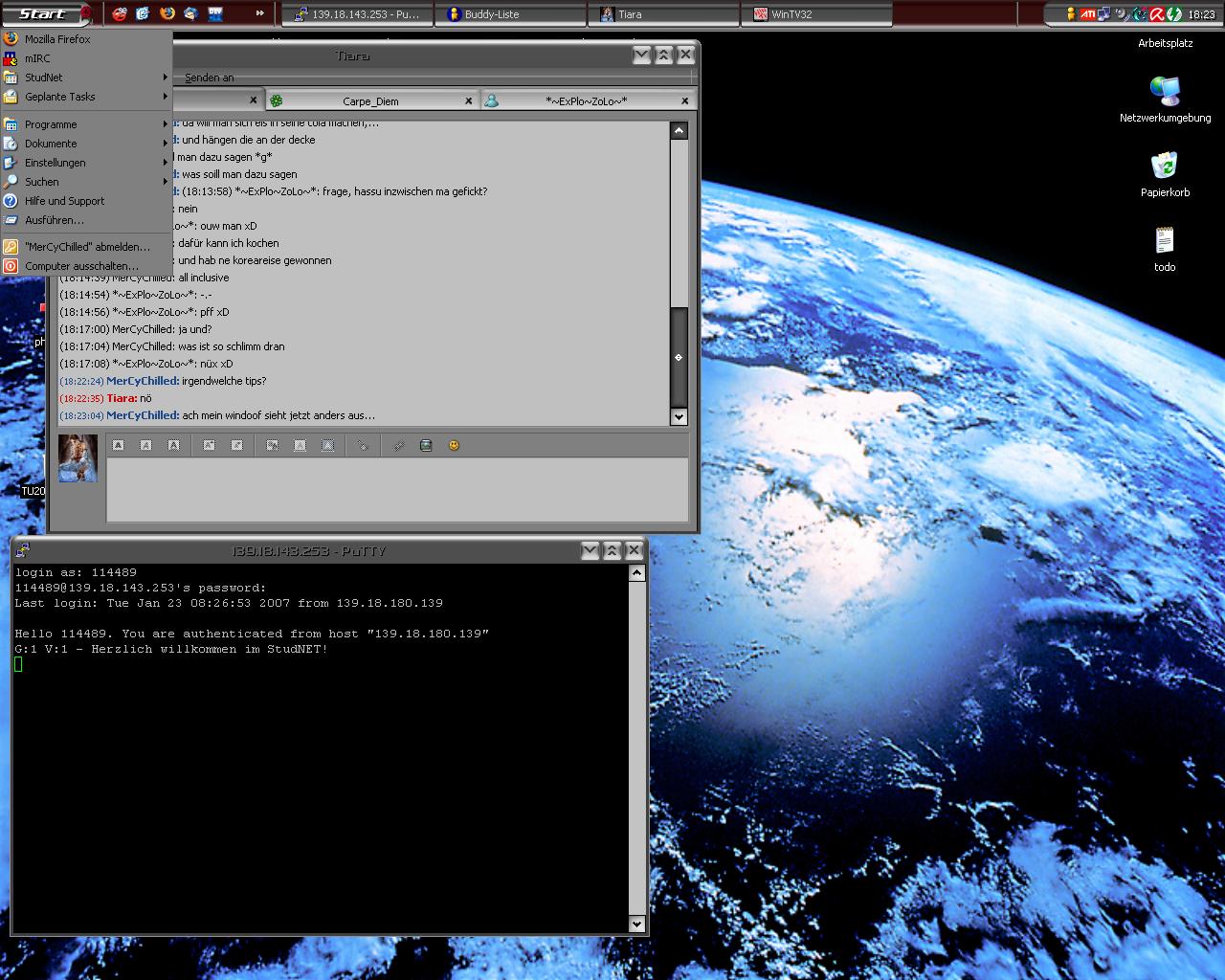Open the Papierkorb desktop icon
The height and width of the screenshot is (980, 1225).
[x=1165, y=167]
